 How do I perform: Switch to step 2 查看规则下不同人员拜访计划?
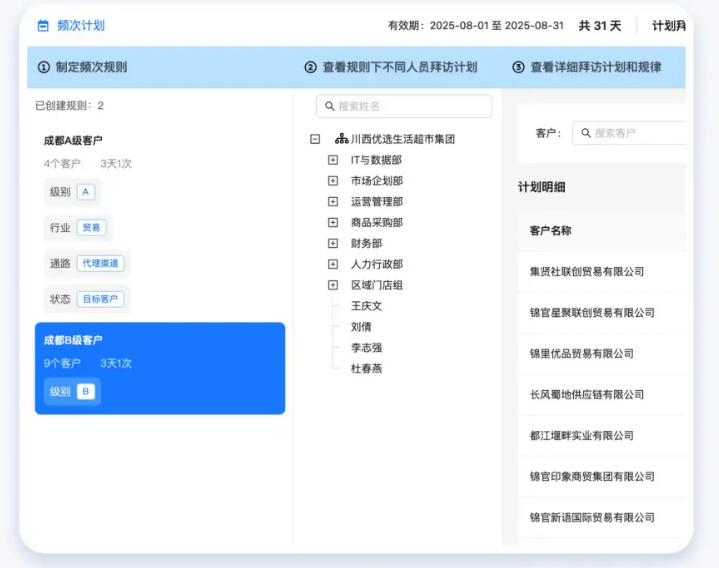click(390, 68)
